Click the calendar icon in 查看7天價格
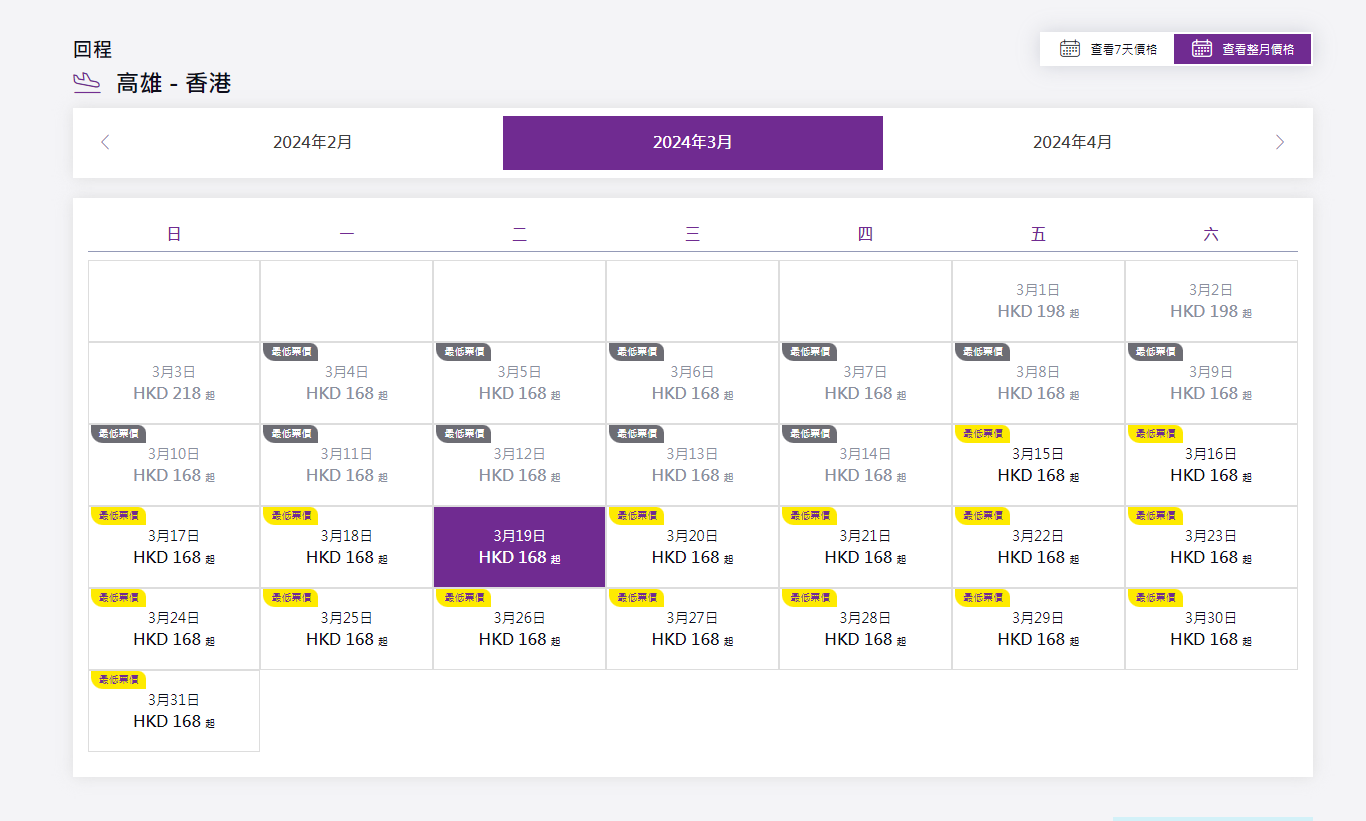The height and width of the screenshot is (821, 1366). [1069, 48]
